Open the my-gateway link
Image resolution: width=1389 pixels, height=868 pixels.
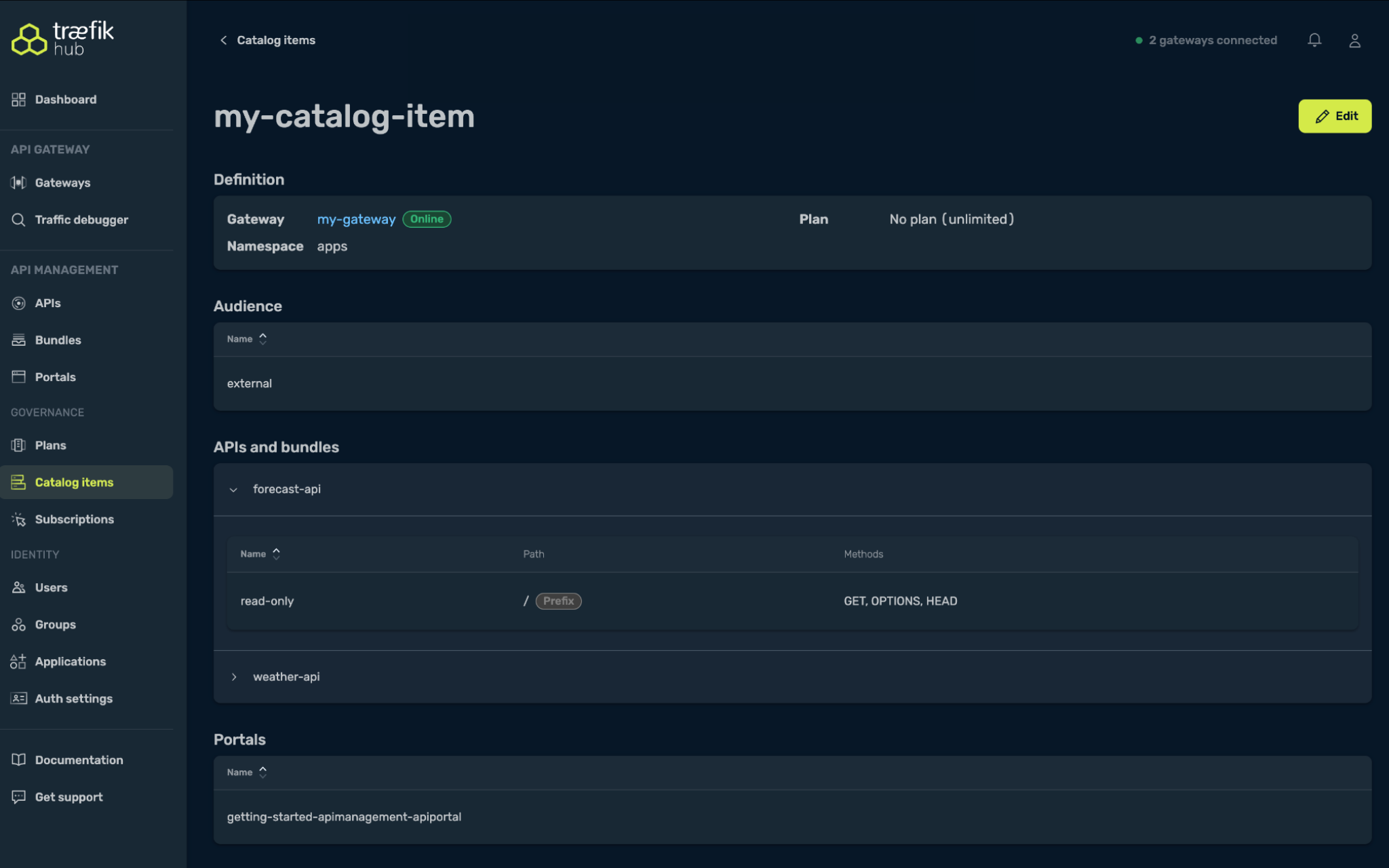coord(356,218)
